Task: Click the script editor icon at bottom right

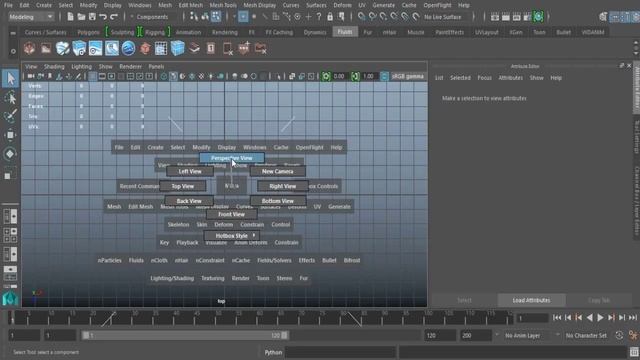Action: (633, 352)
